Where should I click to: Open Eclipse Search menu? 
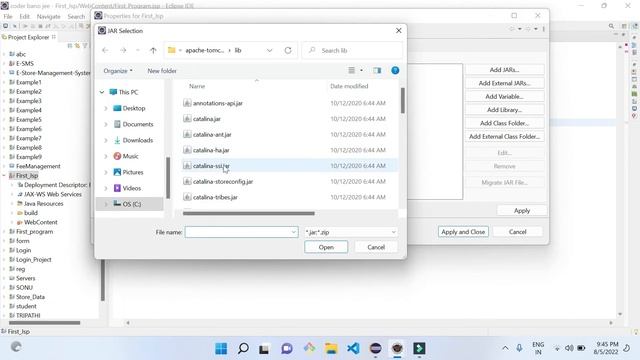[76, 16]
